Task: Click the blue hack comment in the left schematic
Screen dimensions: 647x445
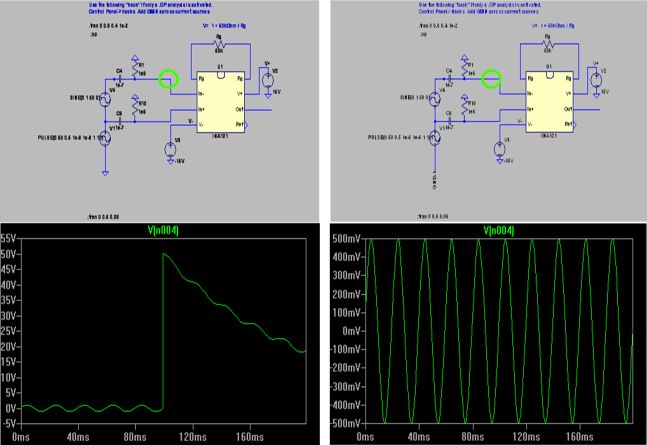Action: tap(150, 8)
